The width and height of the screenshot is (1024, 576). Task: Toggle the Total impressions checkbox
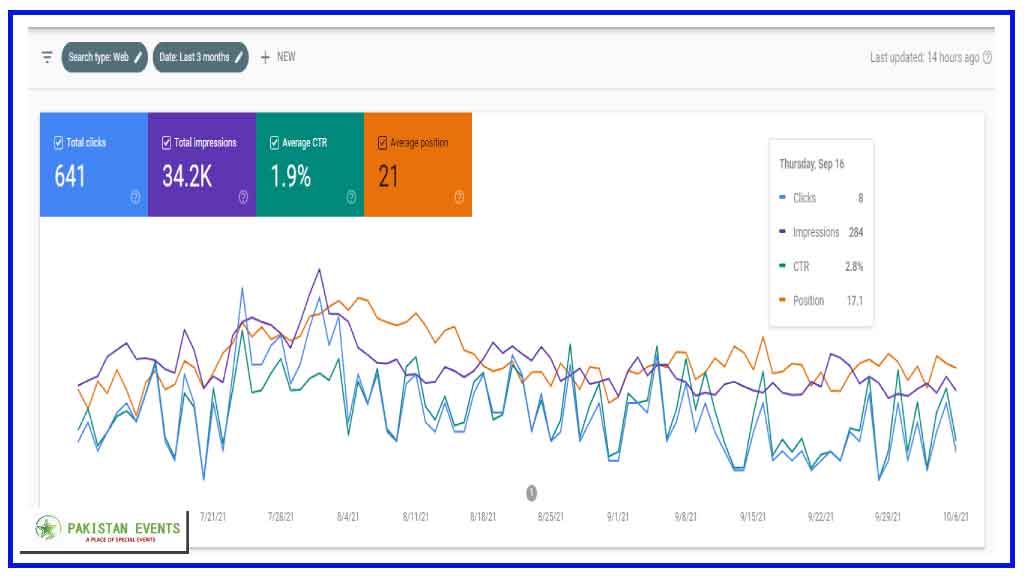pos(167,142)
